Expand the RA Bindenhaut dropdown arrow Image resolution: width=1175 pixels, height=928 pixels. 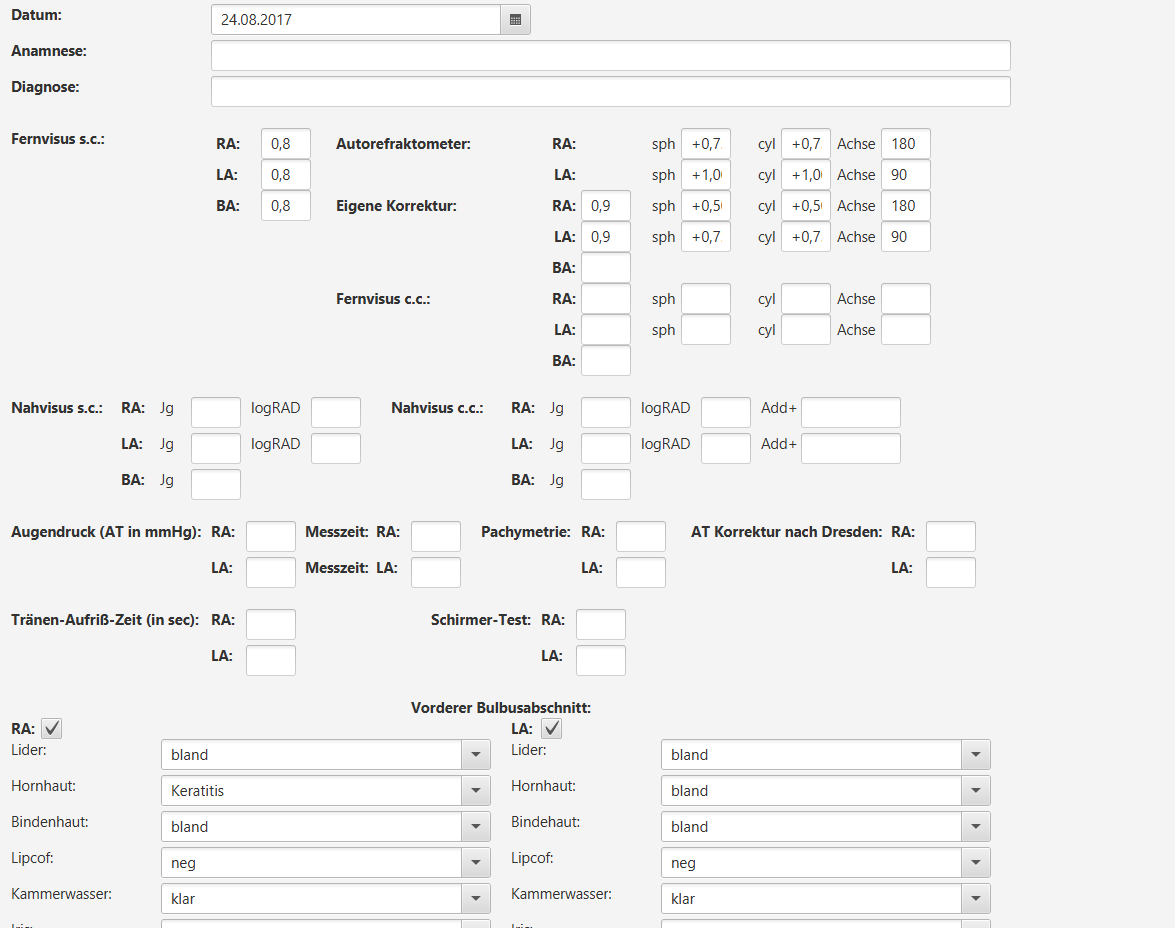476,827
